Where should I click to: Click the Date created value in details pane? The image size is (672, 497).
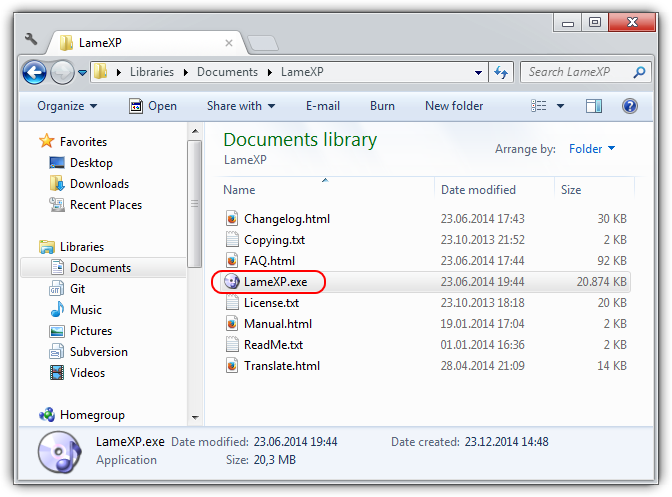pyautogui.click(x=507, y=442)
